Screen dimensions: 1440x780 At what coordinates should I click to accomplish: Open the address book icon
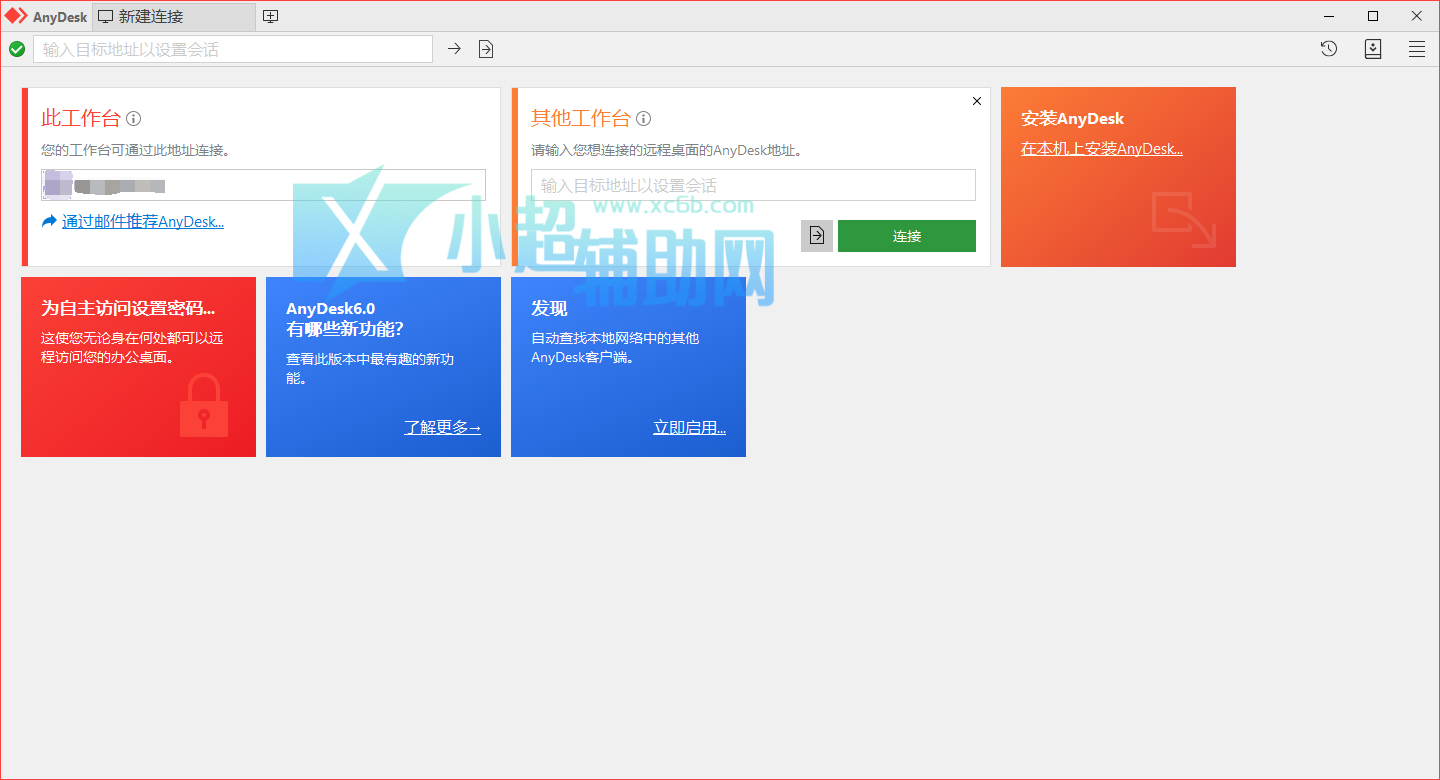pyautogui.click(x=1372, y=48)
